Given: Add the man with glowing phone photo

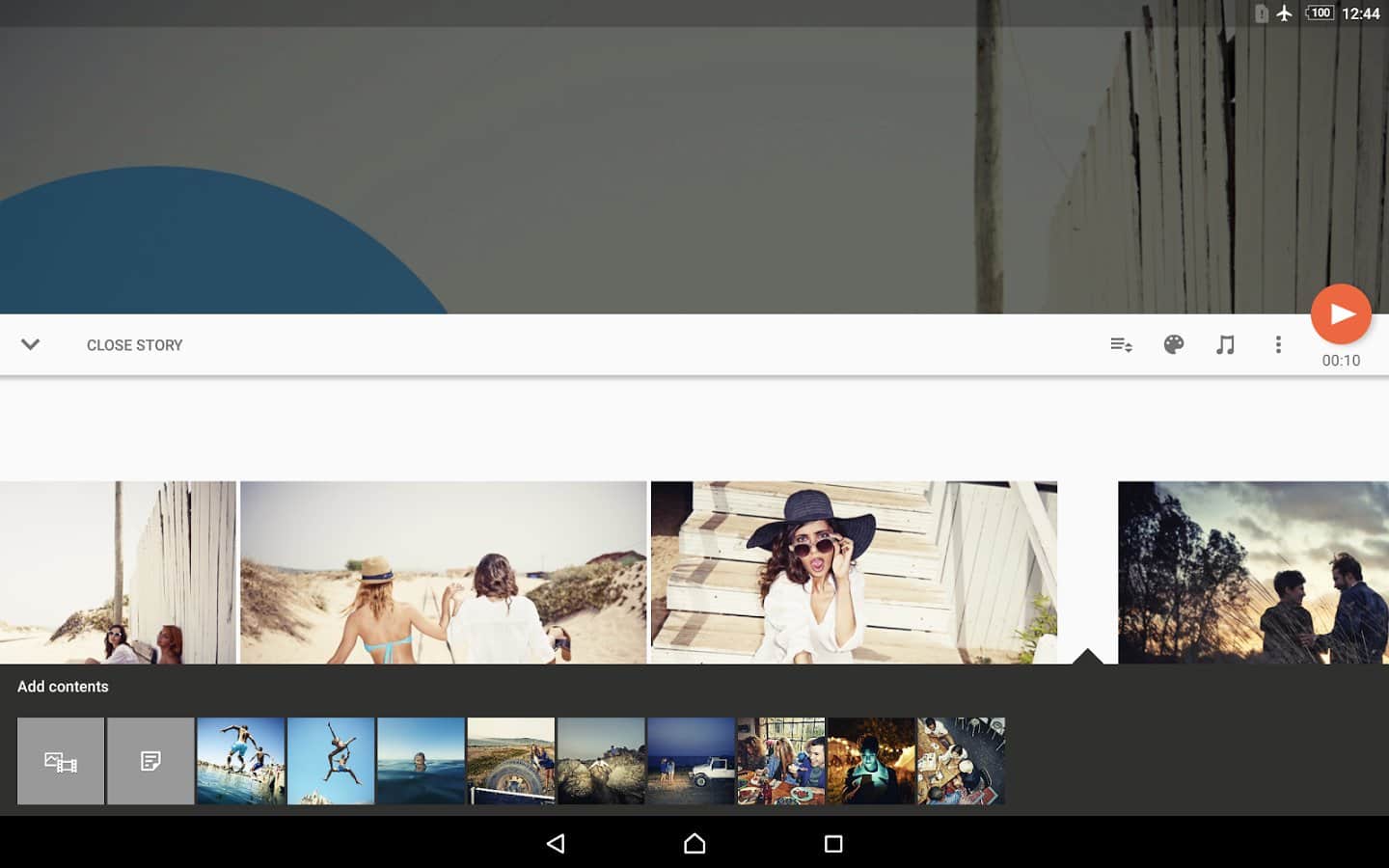Looking at the screenshot, I should click(871, 761).
